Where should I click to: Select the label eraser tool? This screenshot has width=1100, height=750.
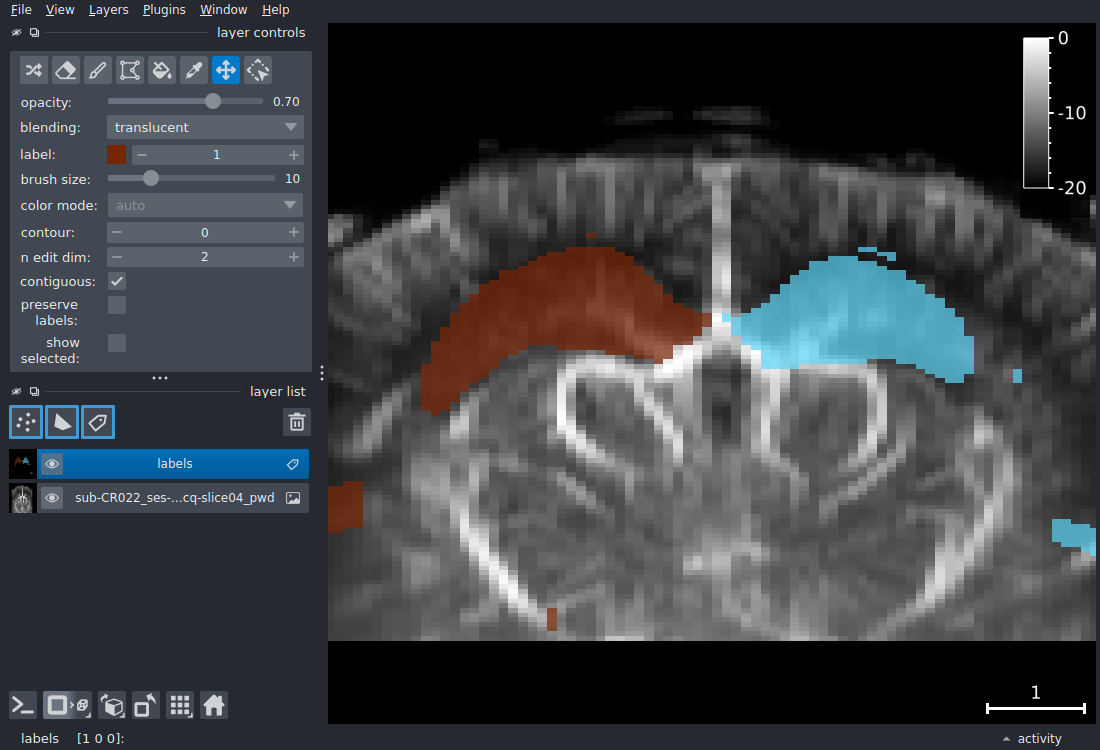coord(66,70)
